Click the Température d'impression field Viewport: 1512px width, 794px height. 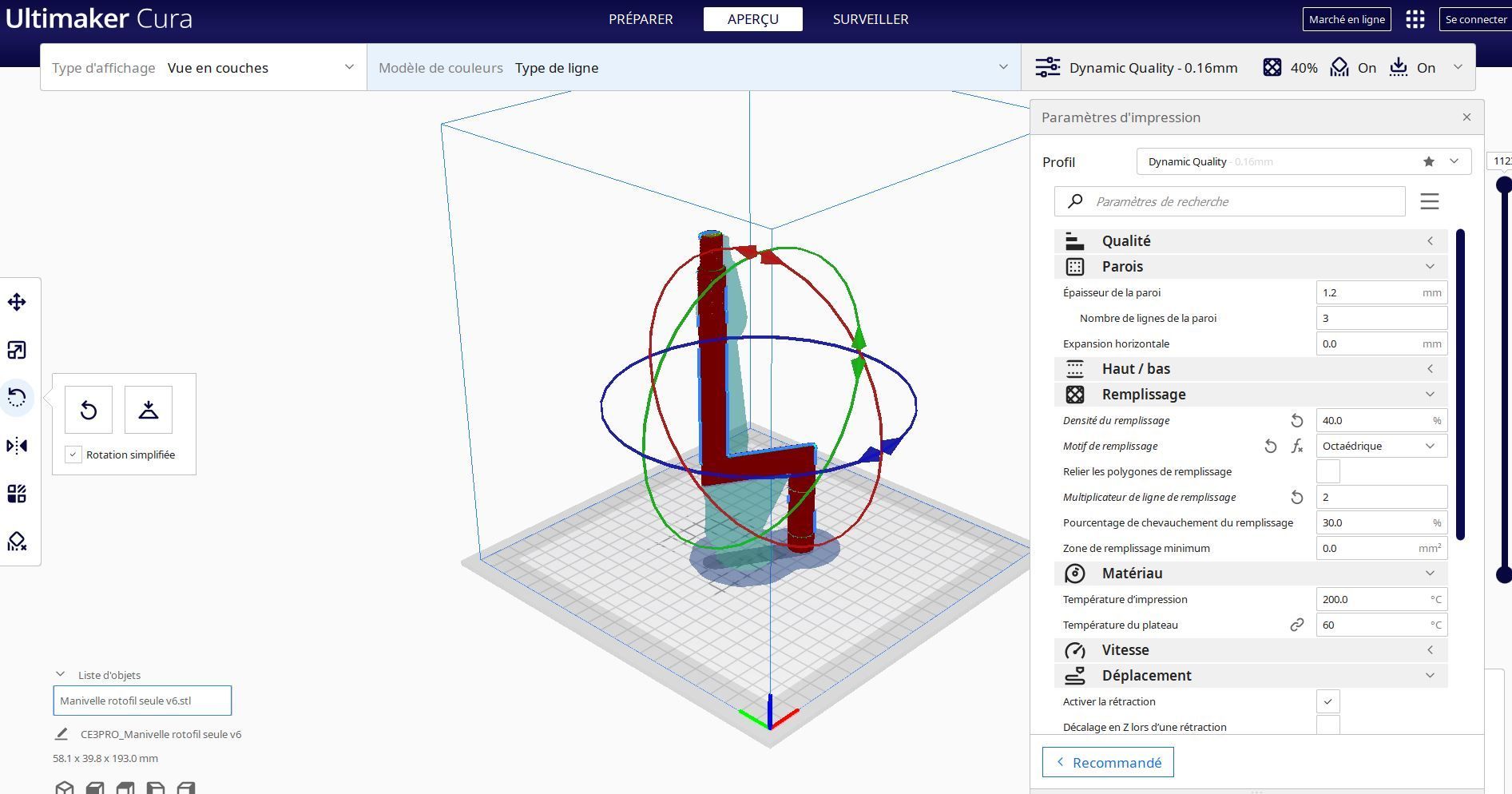click(1382, 599)
